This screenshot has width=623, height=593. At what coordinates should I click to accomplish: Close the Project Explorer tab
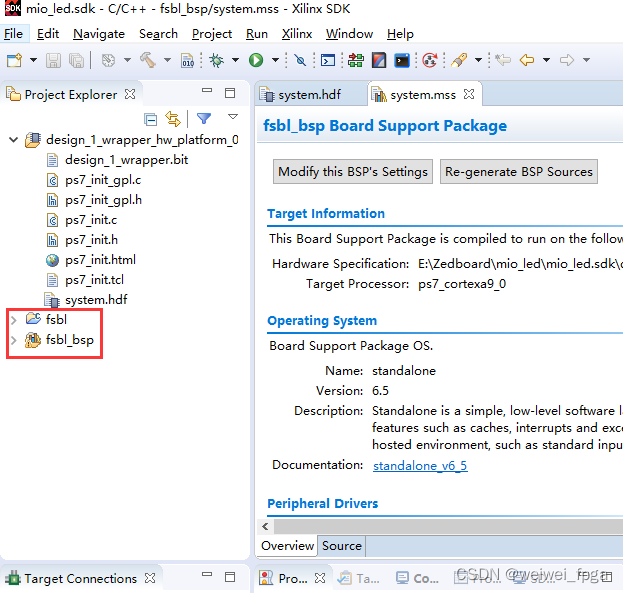point(130,94)
